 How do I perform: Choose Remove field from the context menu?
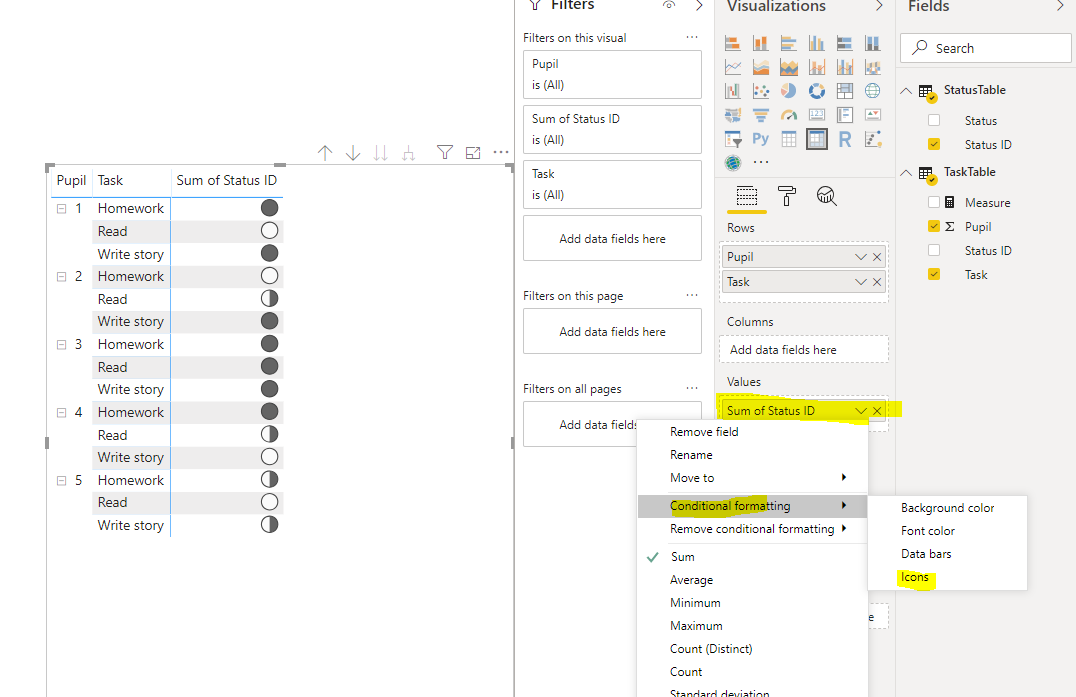coord(704,432)
